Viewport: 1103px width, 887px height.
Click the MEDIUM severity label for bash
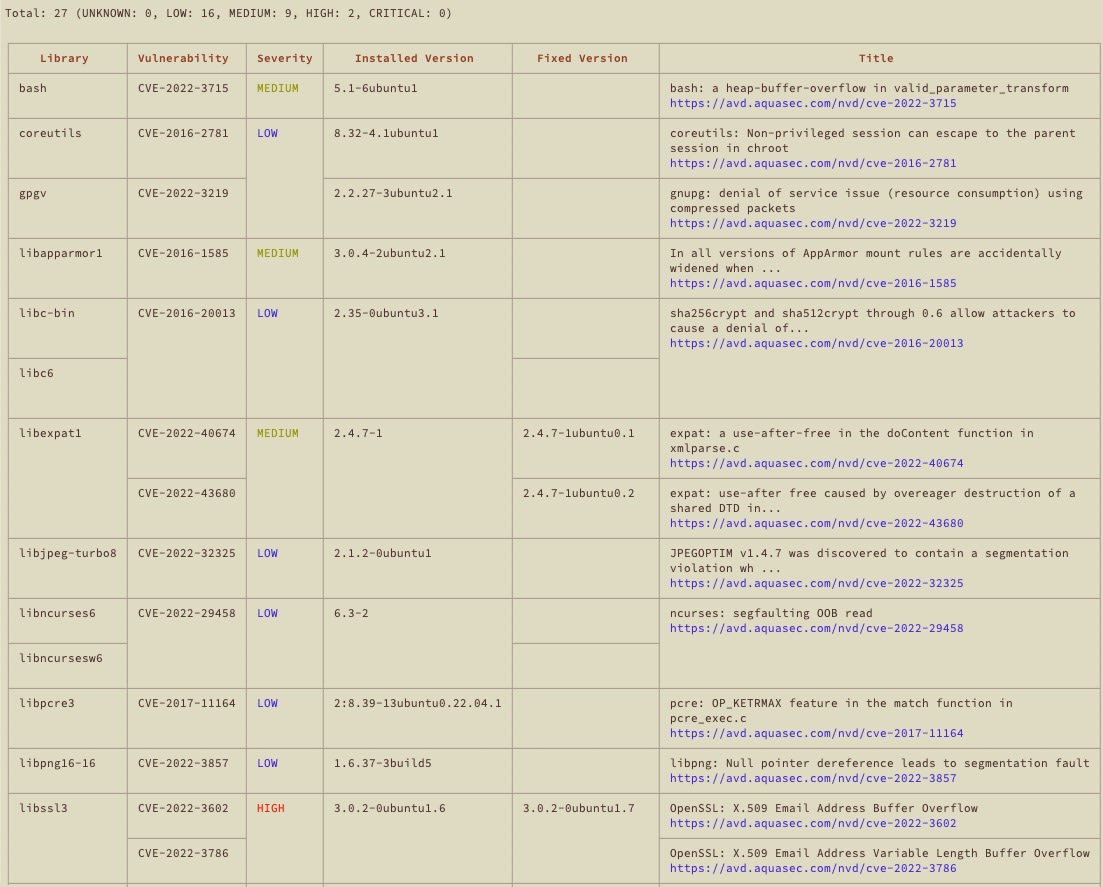[277, 88]
